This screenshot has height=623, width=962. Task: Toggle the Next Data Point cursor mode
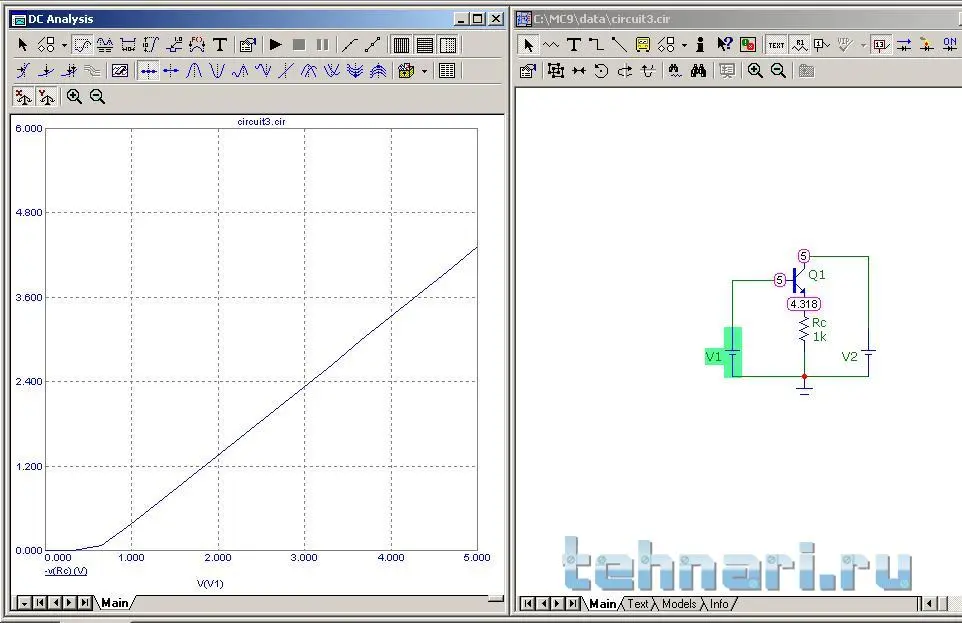point(148,71)
